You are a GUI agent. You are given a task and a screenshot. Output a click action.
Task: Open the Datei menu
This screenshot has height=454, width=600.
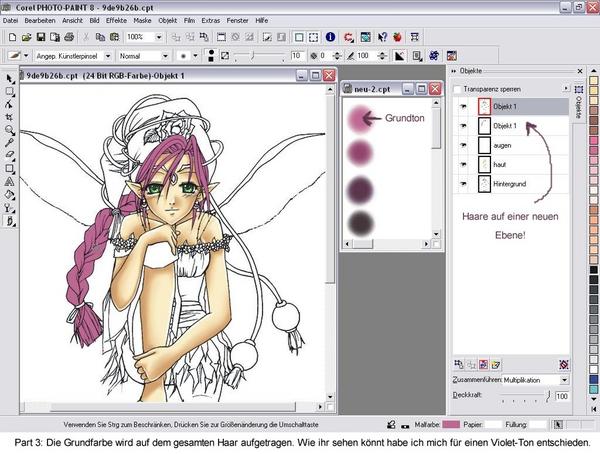point(10,20)
